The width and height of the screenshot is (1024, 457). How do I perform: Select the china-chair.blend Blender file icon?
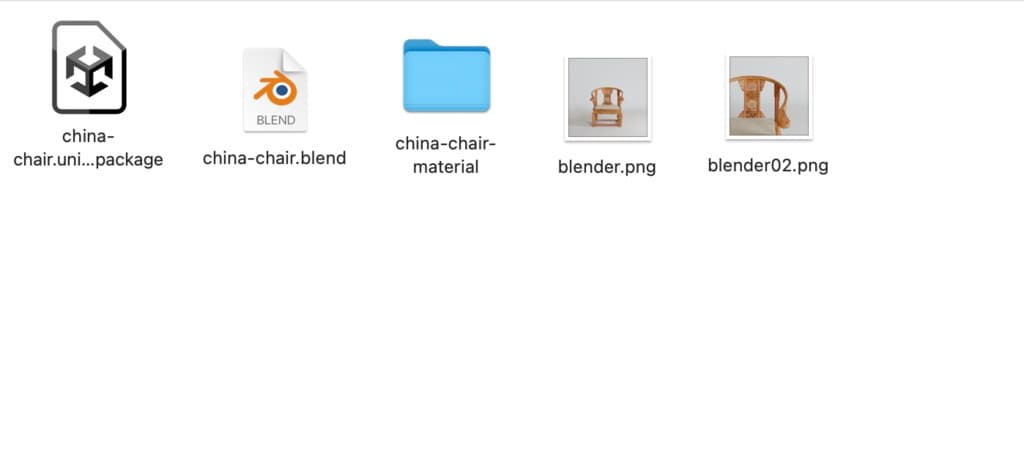point(275,90)
